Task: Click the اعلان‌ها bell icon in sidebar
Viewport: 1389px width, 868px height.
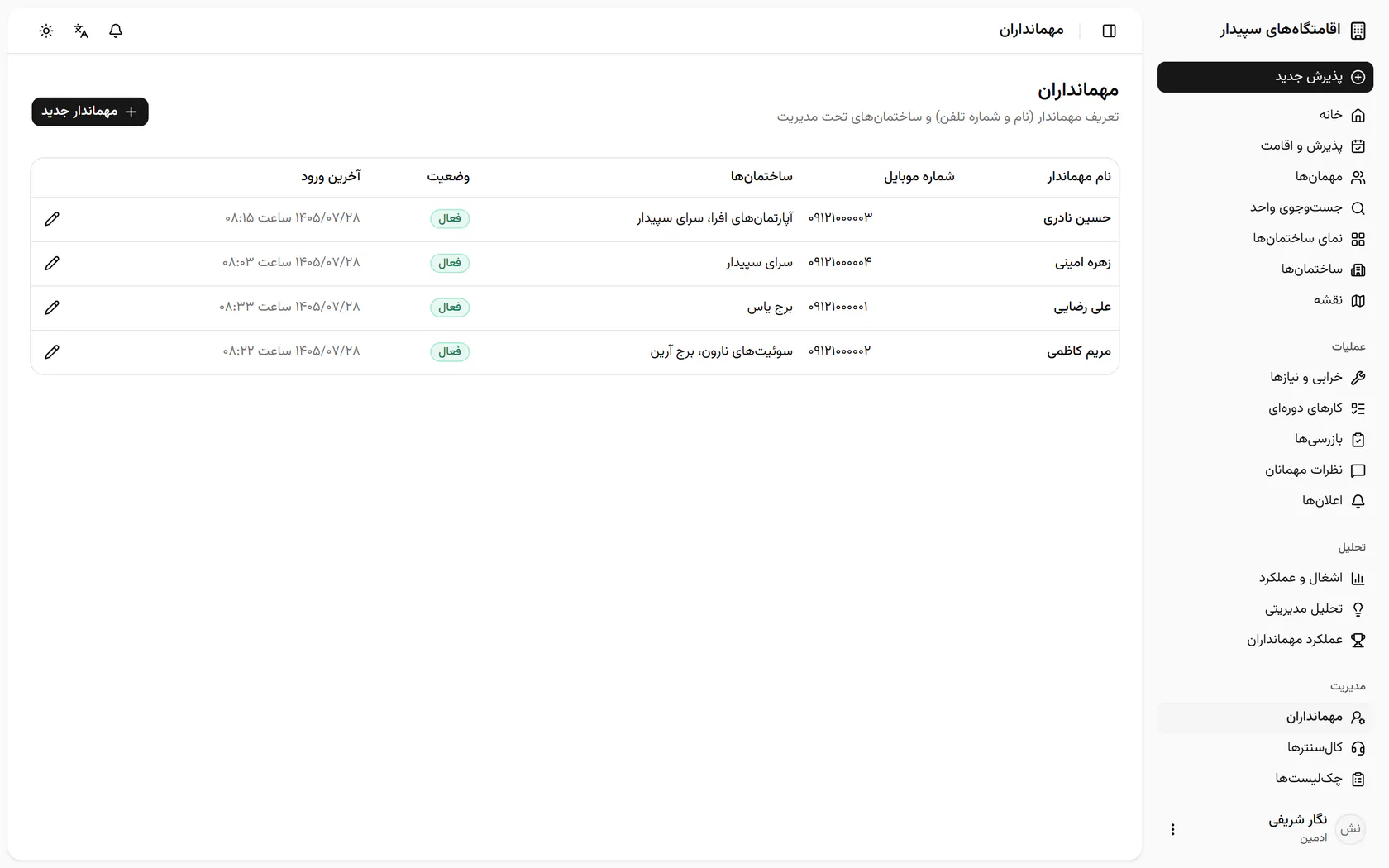Action: [1358, 501]
